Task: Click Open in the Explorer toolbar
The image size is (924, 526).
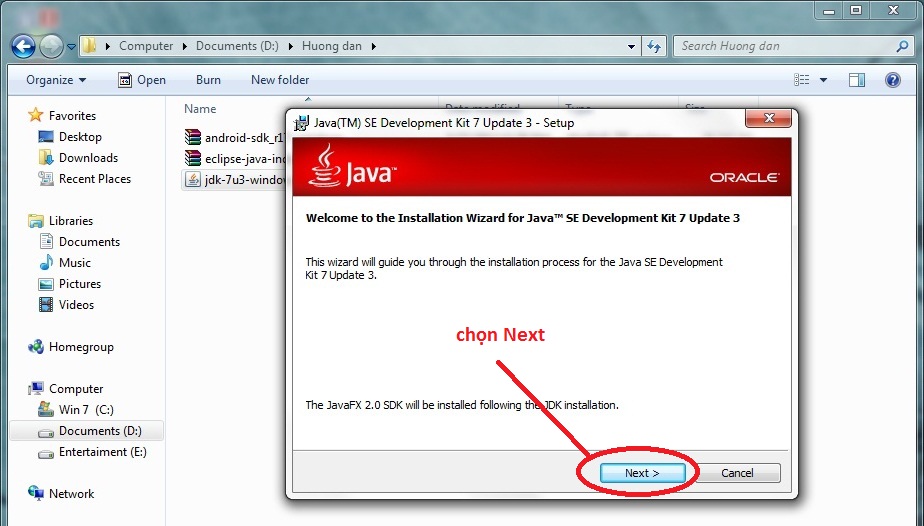Action: tap(142, 80)
